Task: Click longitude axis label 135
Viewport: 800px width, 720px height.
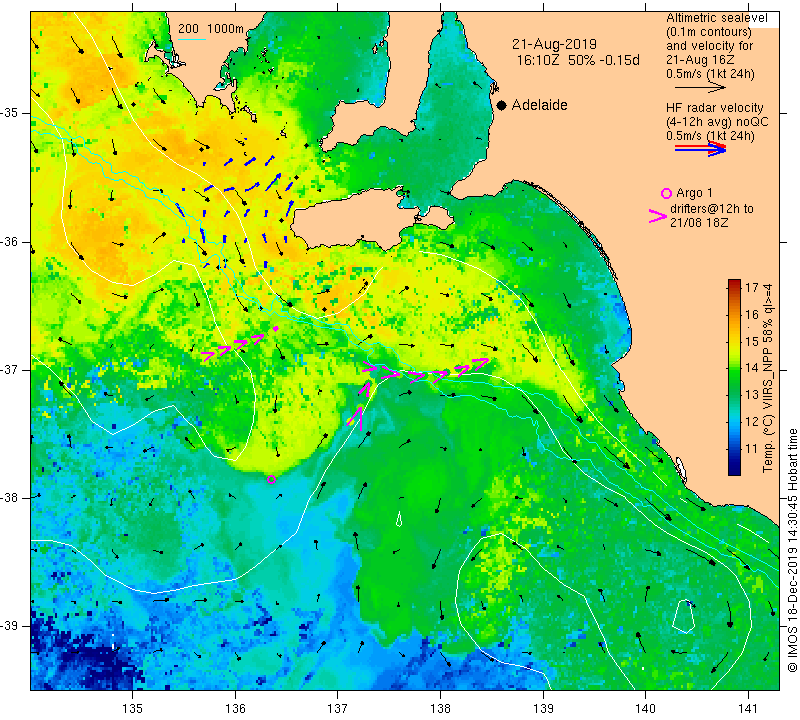Action: (x=133, y=708)
